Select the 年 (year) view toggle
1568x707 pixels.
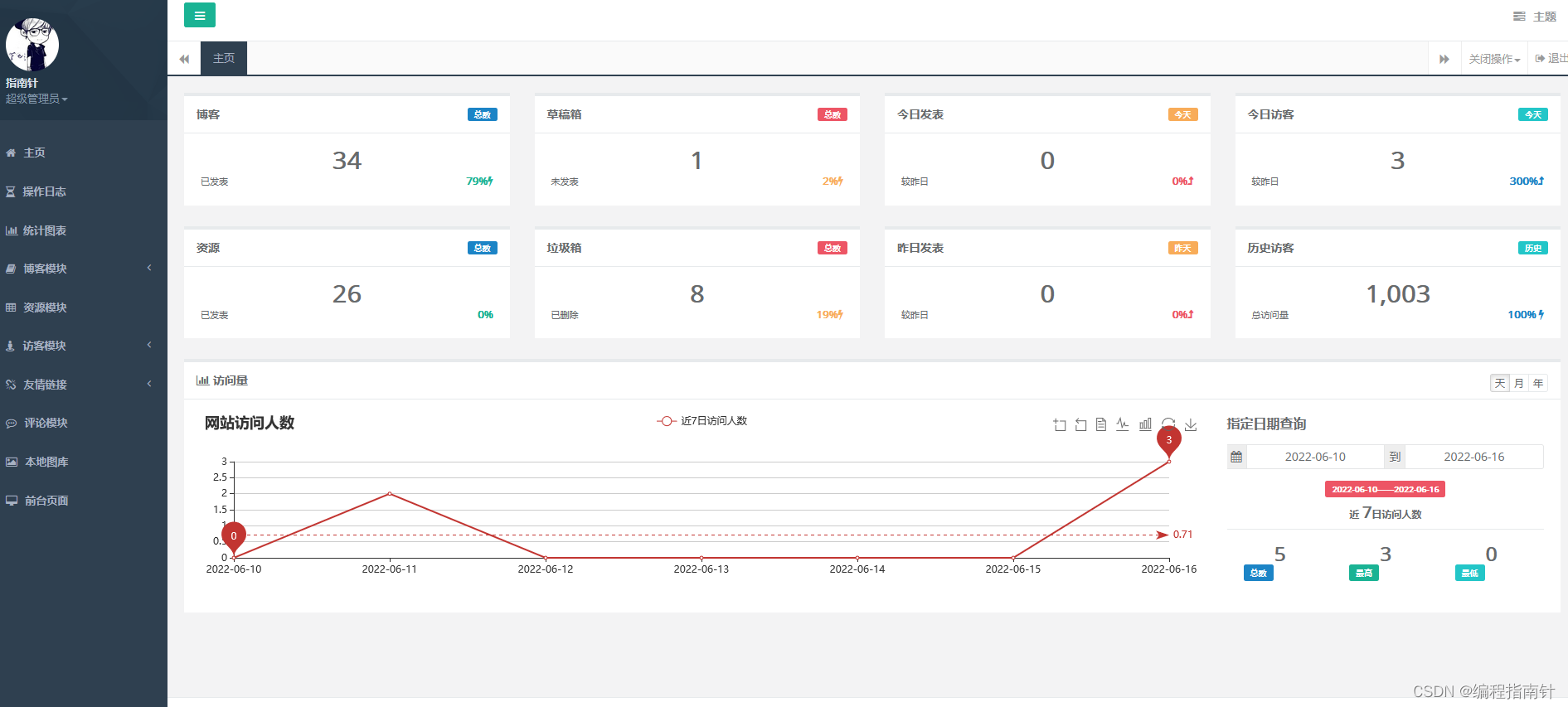[1538, 383]
